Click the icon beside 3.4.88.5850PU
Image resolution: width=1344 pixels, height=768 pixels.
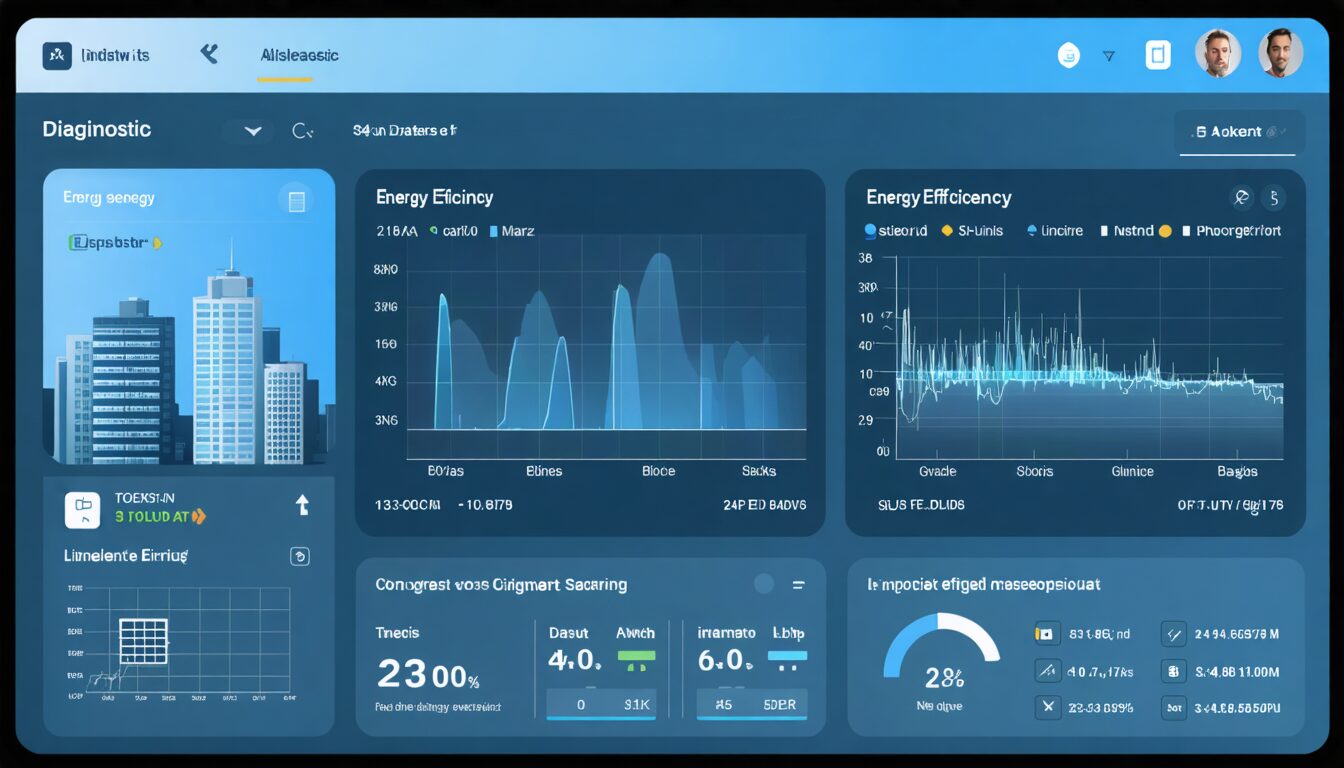tap(1174, 708)
